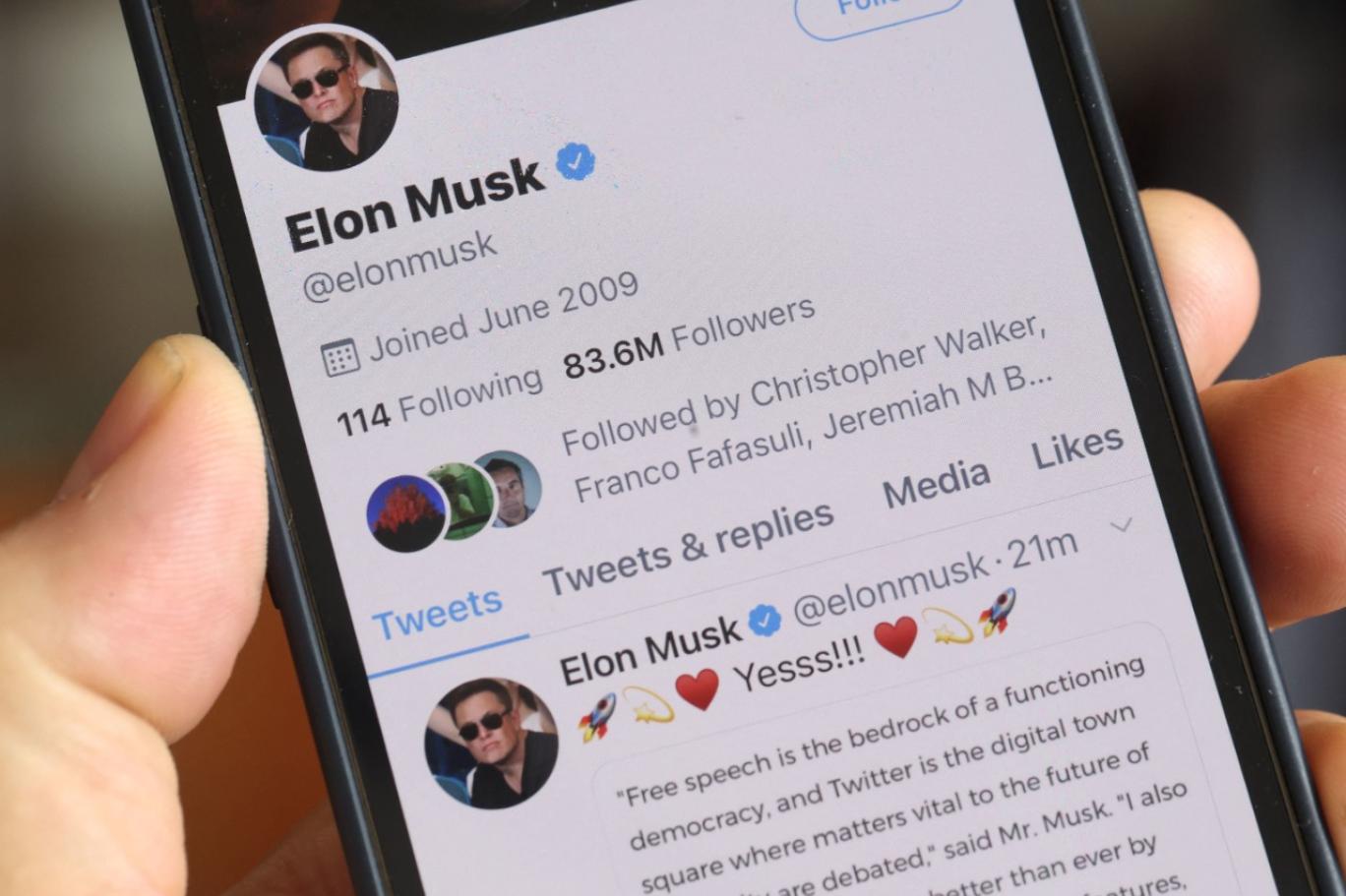Image resolution: width=1346 pixels, height=896 pixels.
Task: Tap the rocket emoji at the start of the tweet
Action: pyautogui.click(x=597, y=716)
